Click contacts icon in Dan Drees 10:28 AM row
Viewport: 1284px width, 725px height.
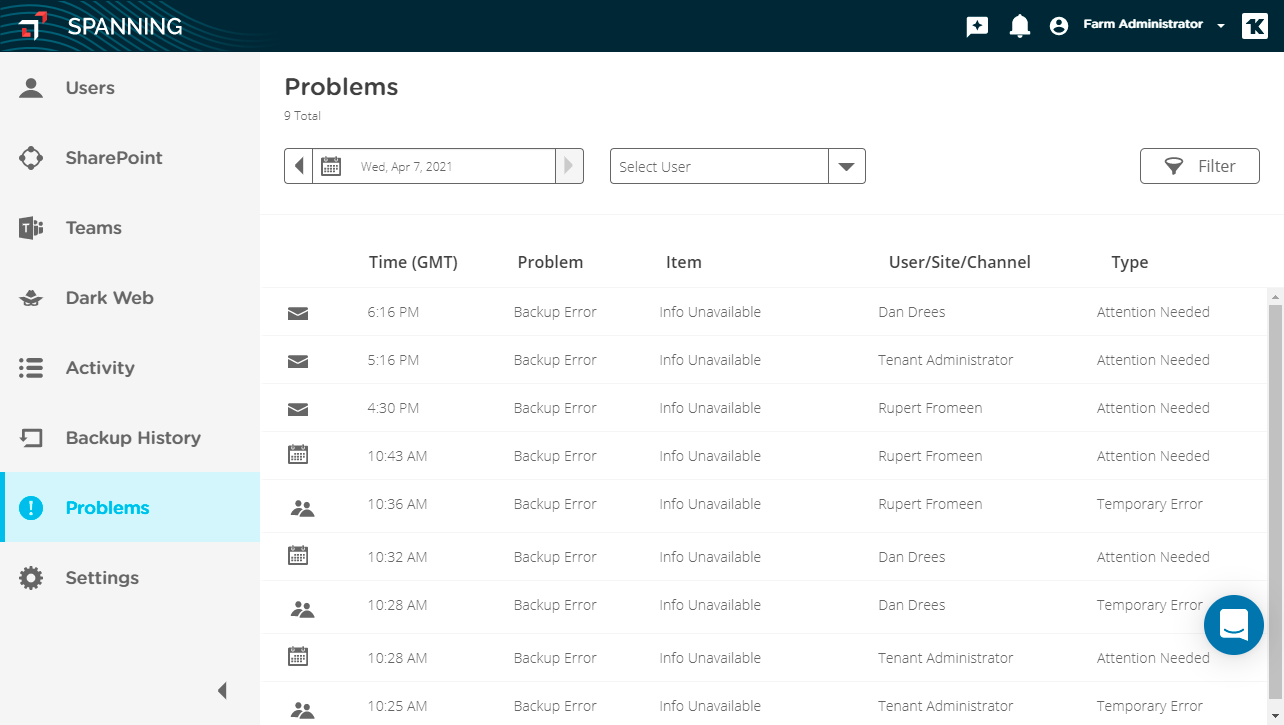point(302,609)
